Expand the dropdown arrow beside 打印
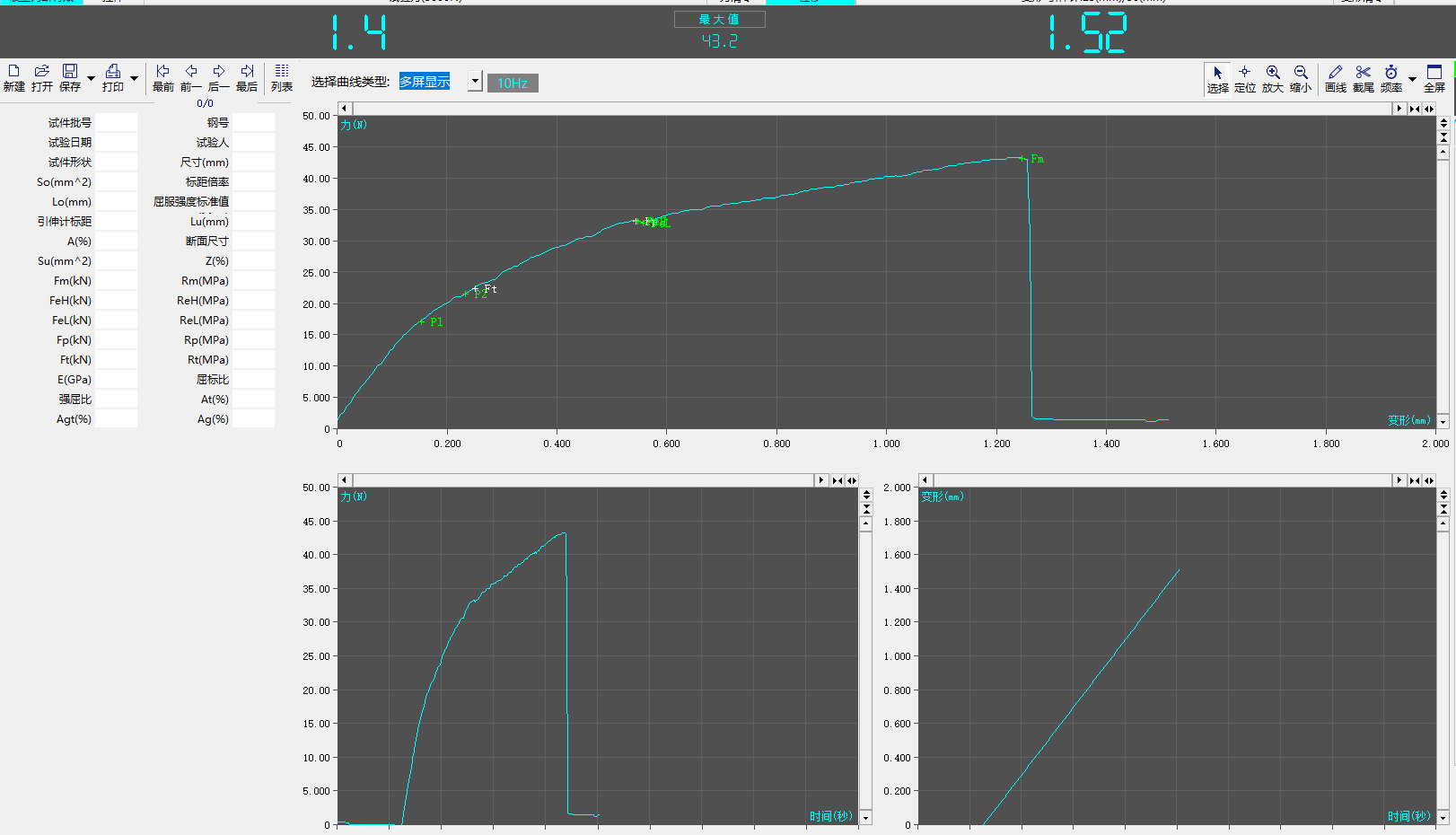 tap(134, 79)
